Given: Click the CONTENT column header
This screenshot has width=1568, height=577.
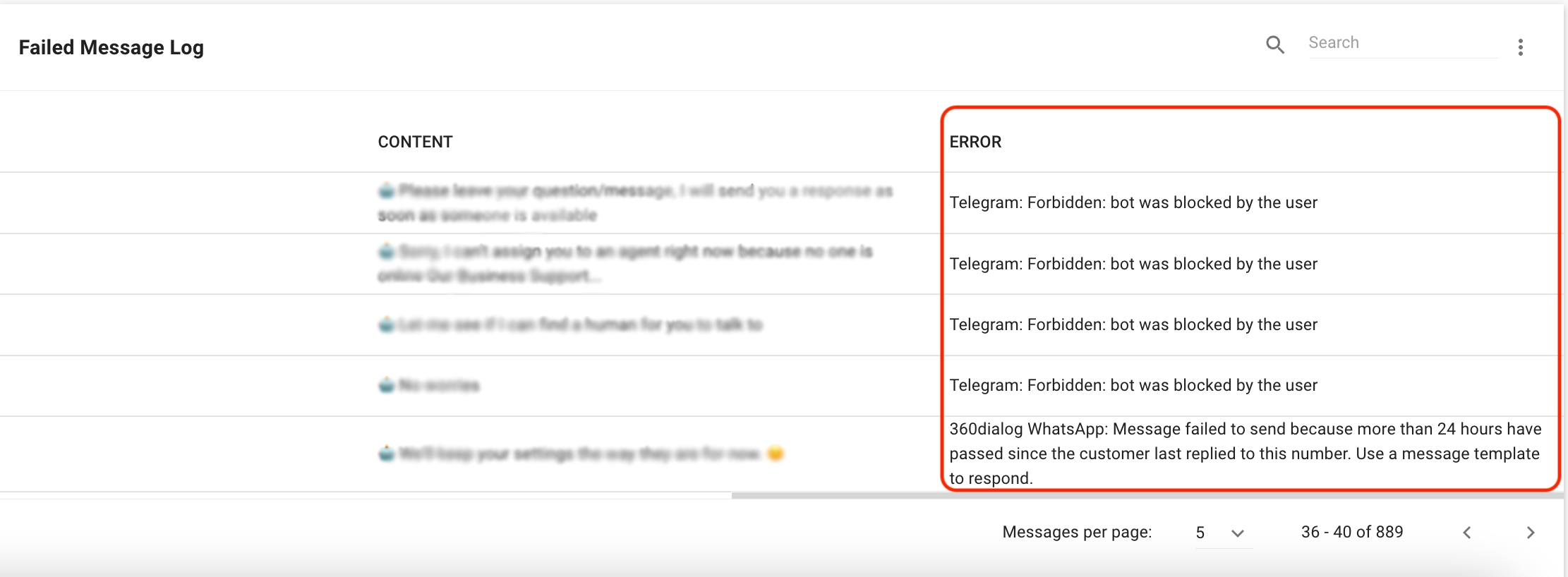Looking at the screenshot, I should (x=415, y=142).
